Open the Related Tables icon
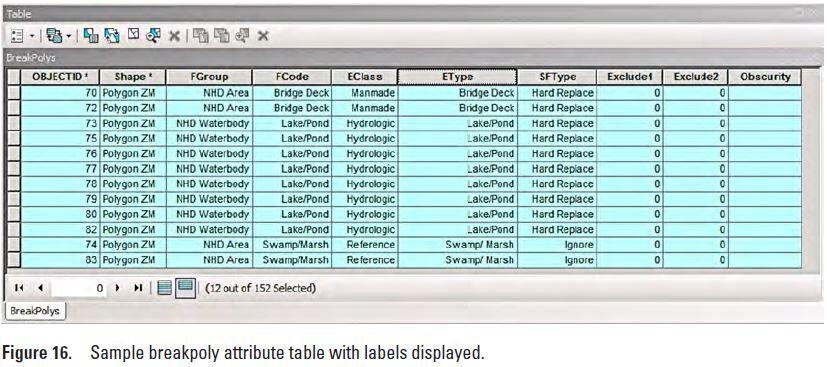The width and height of the screenshot is (827, 367). (53, 36)
